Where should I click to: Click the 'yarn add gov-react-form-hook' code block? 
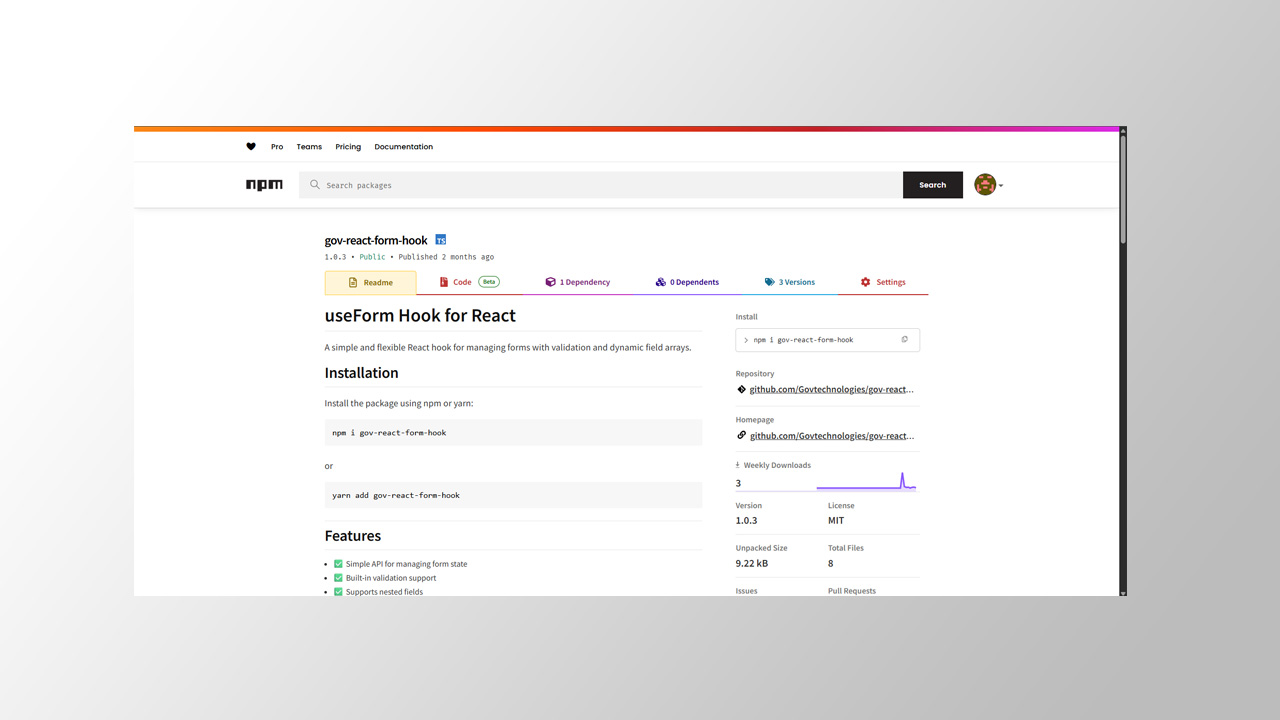click(513, 495)
